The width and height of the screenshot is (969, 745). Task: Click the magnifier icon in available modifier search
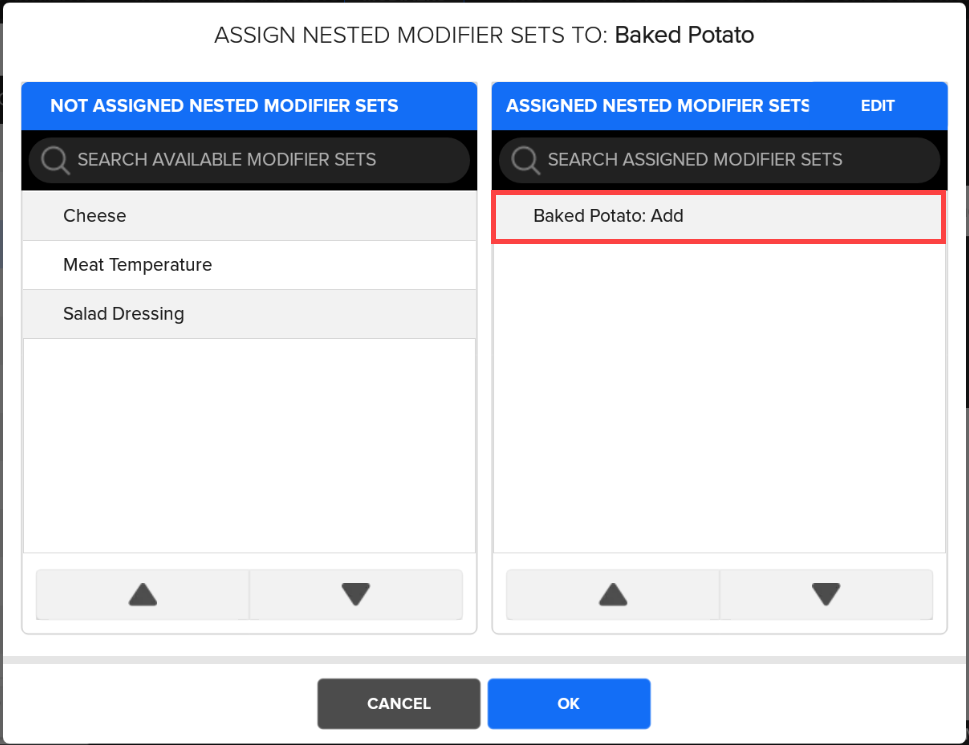coord(55,160)
